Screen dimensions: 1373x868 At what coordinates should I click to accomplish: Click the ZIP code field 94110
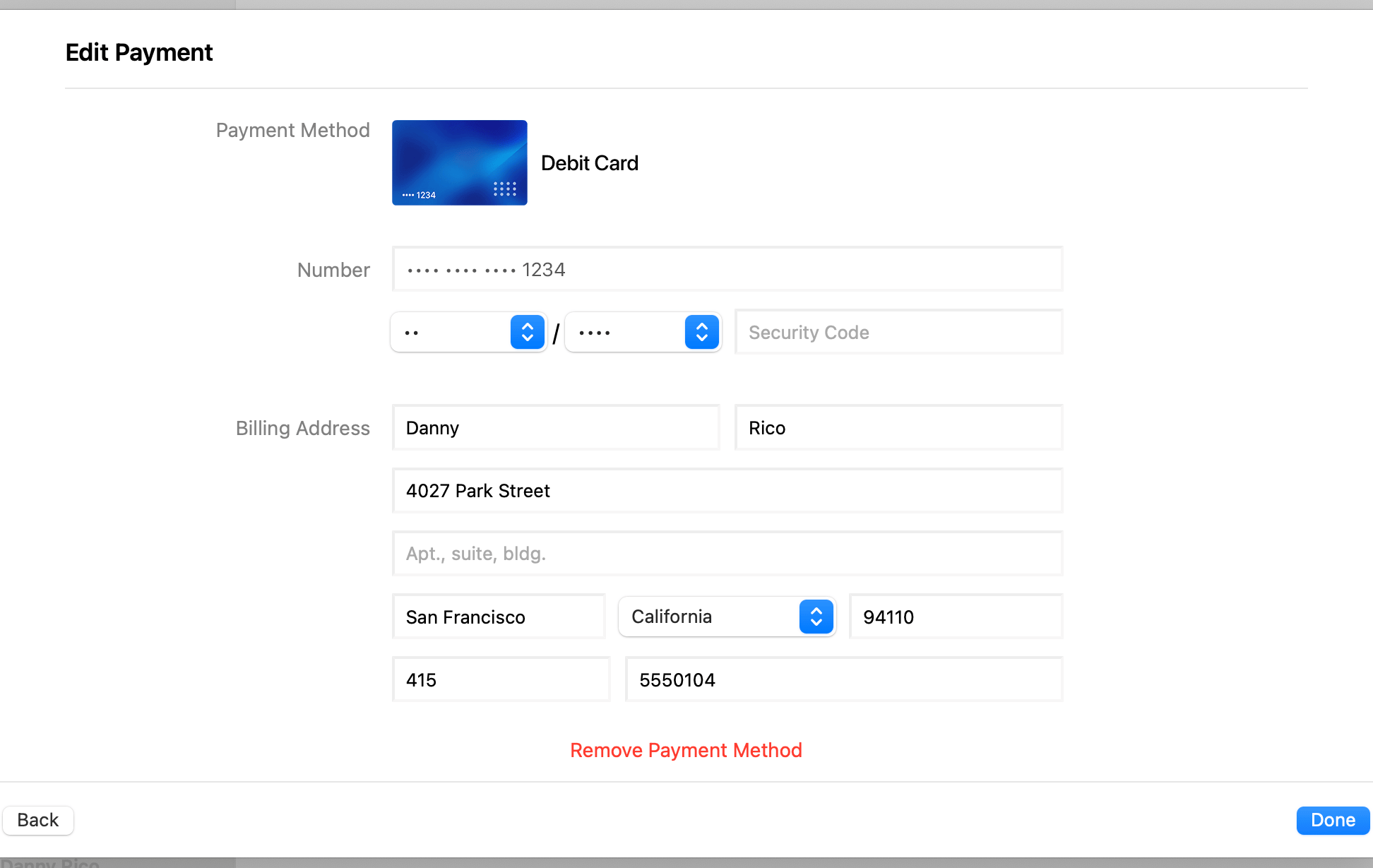click(x=956, y=617)
